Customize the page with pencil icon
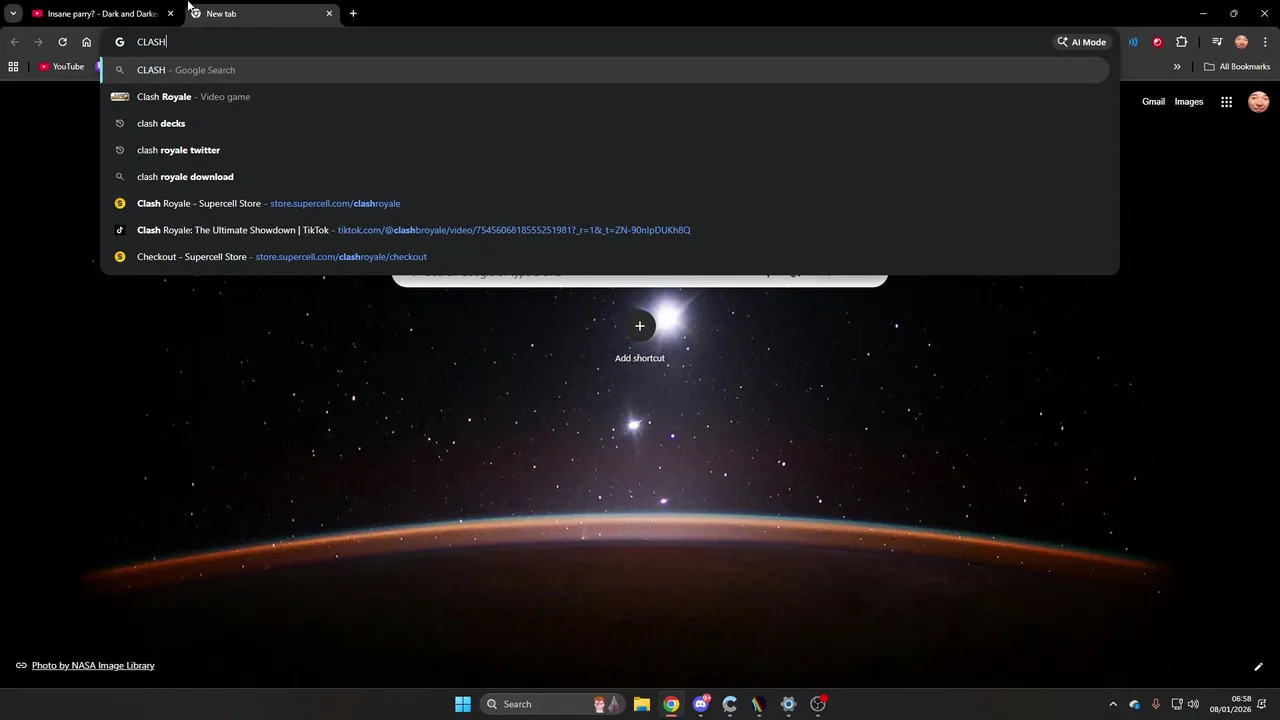1280x720 pixels. 1258,667
